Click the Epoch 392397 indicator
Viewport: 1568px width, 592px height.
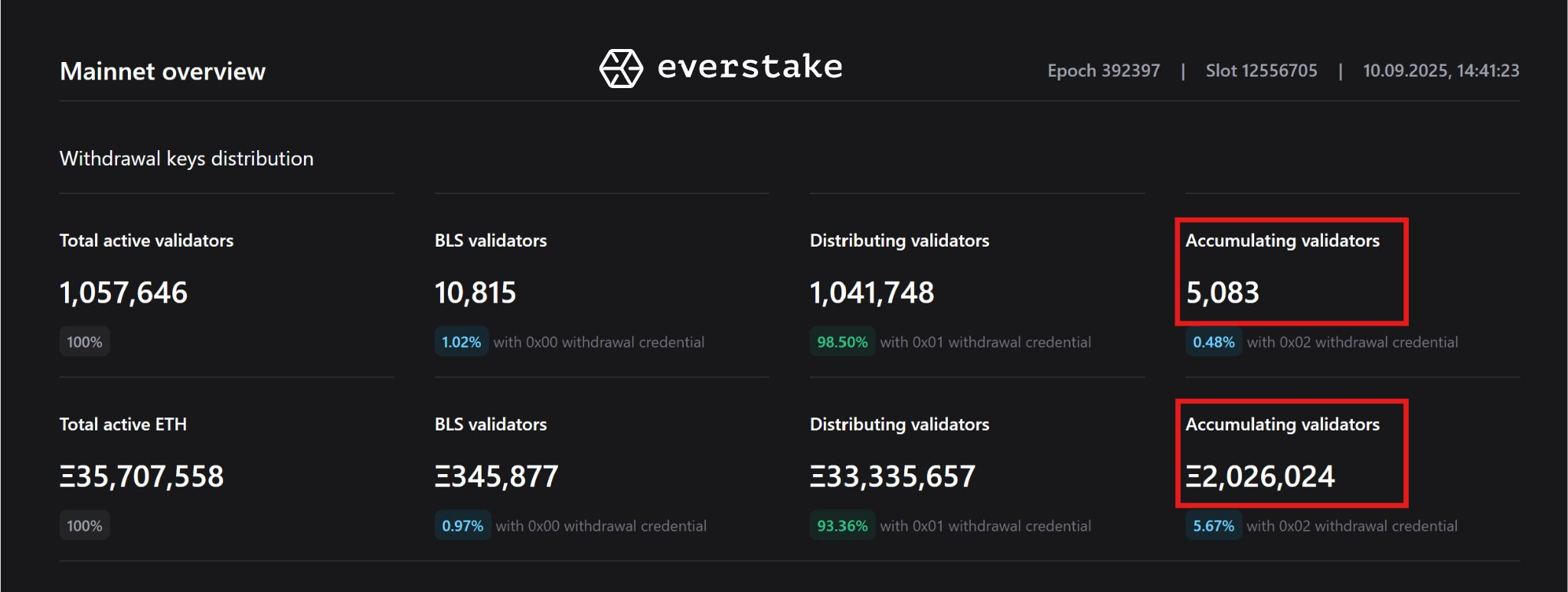click(x=1103, y=70)
